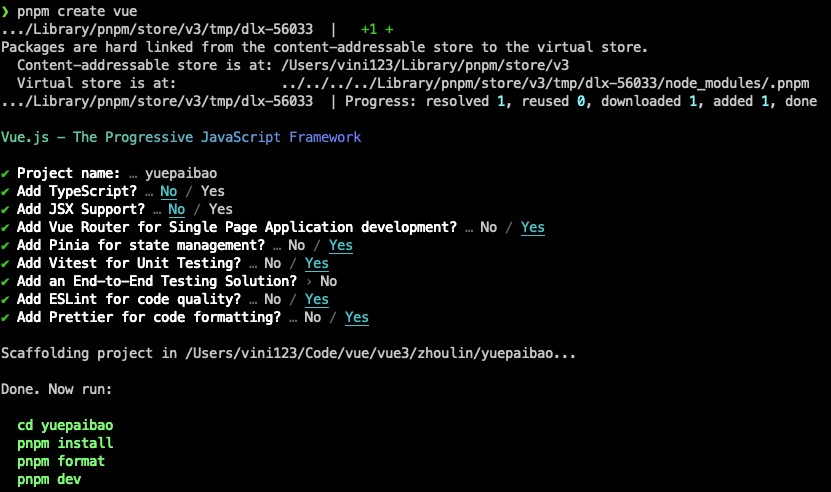Image resolution: width=831 pixels, height=492 pixels.
Task: Click the 'Done. Now run:' text
Action: (x=57, y=390)
